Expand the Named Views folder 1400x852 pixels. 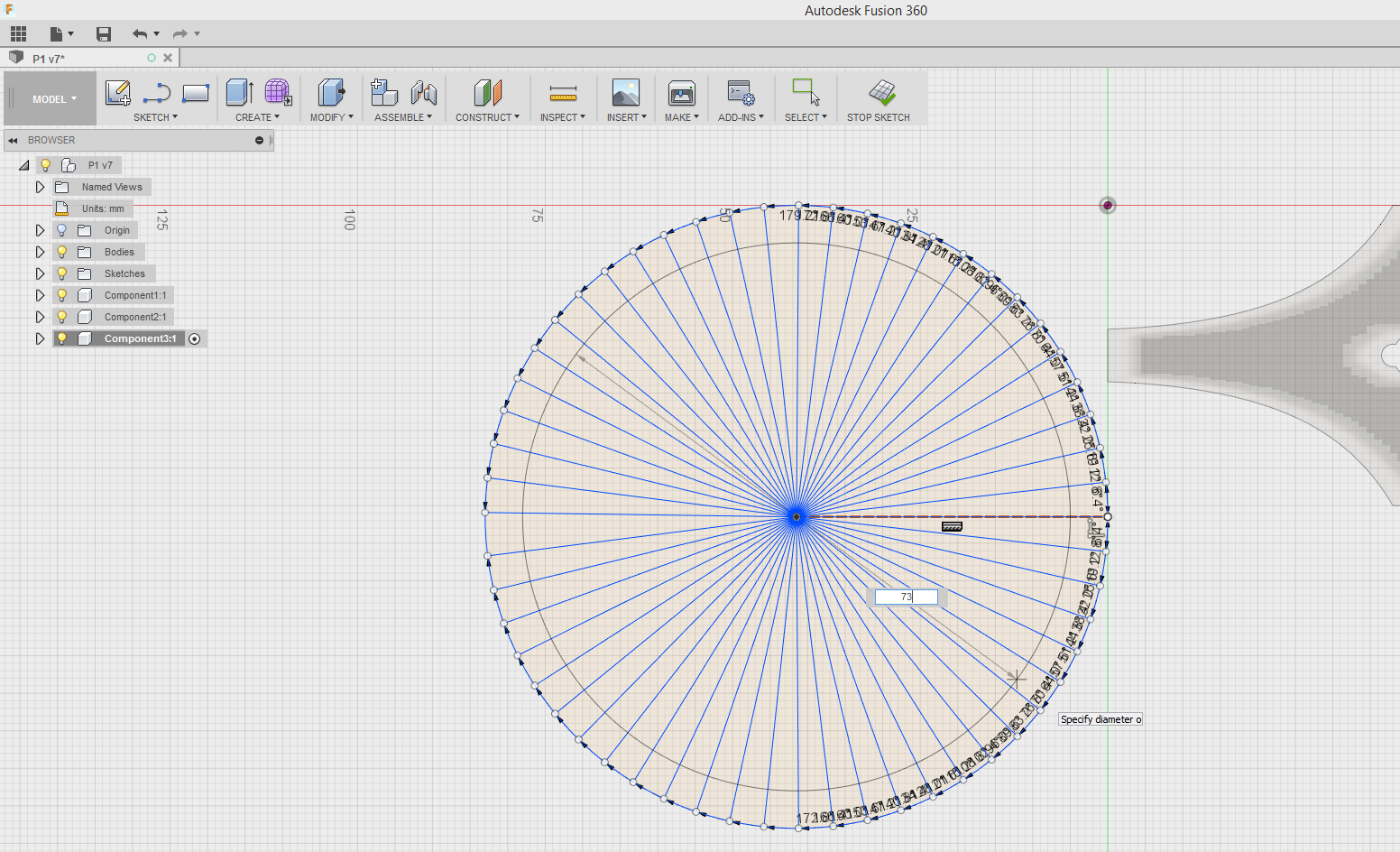pyautogui.click(x=40, y=187)
